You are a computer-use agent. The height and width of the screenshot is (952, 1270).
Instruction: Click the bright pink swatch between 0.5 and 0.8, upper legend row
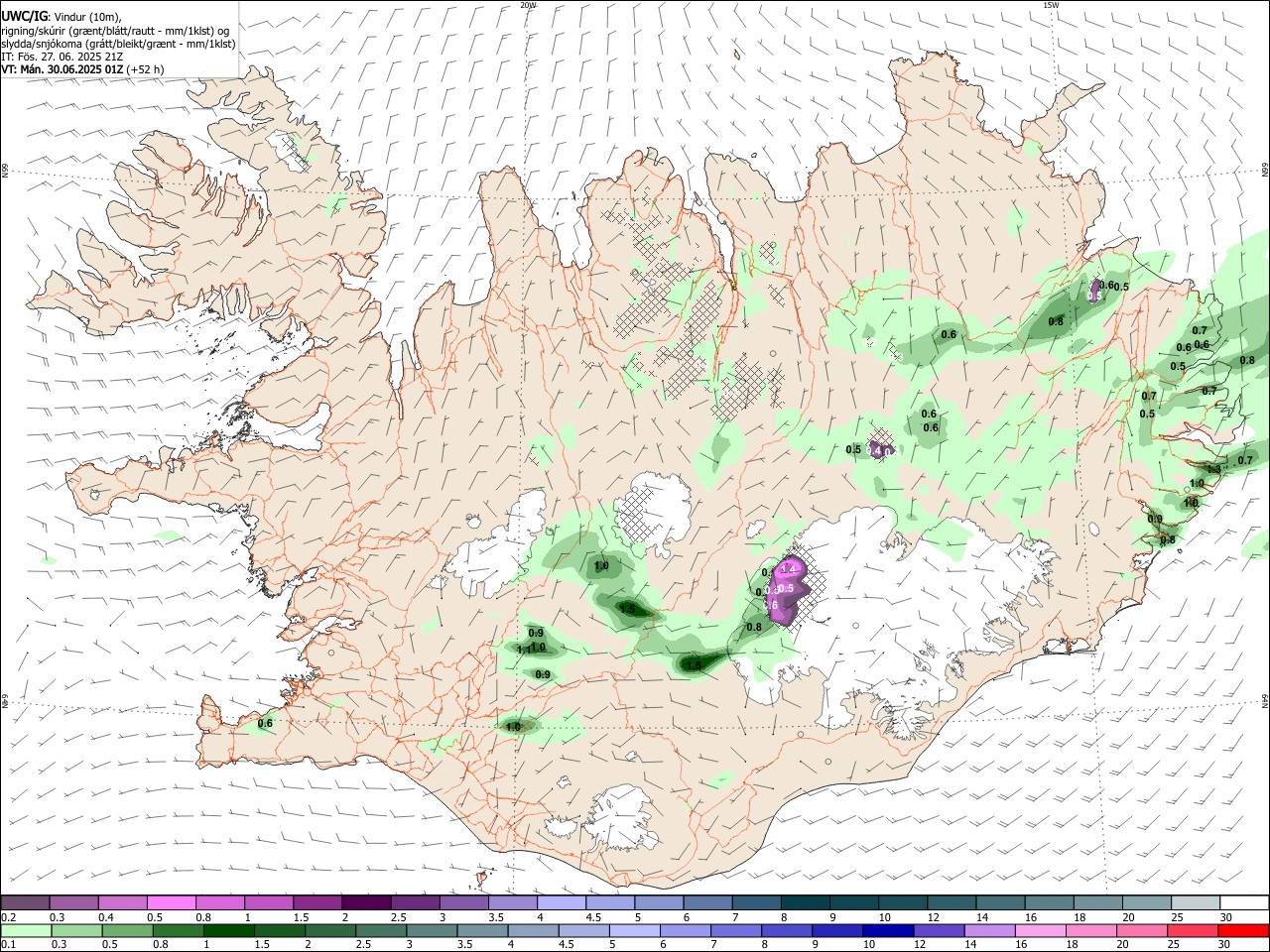171,903
